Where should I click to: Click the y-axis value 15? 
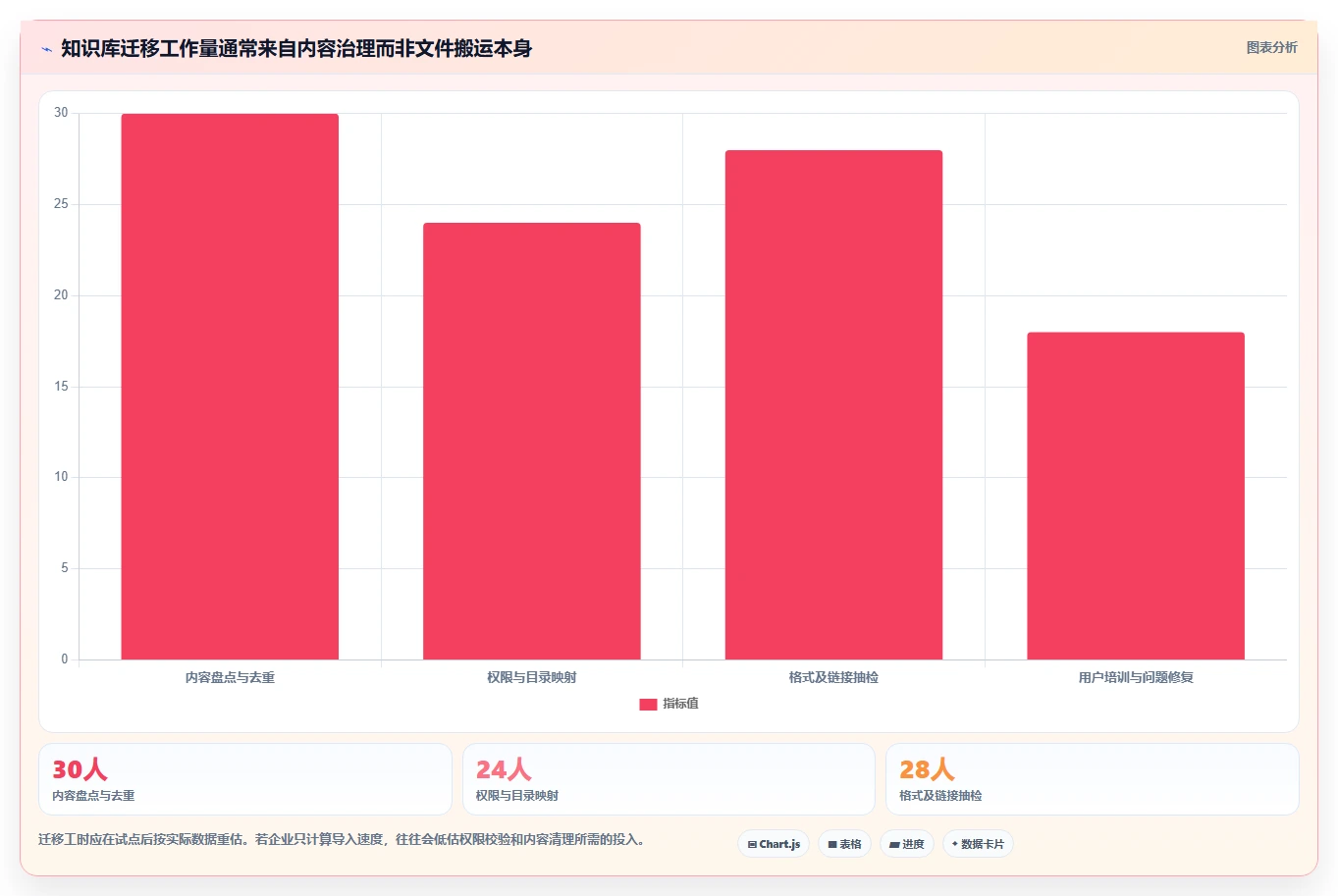[x=62, y=387]
